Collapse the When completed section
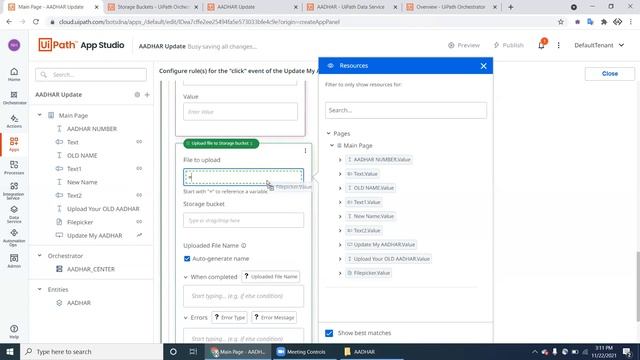 (x=186, y=277)
